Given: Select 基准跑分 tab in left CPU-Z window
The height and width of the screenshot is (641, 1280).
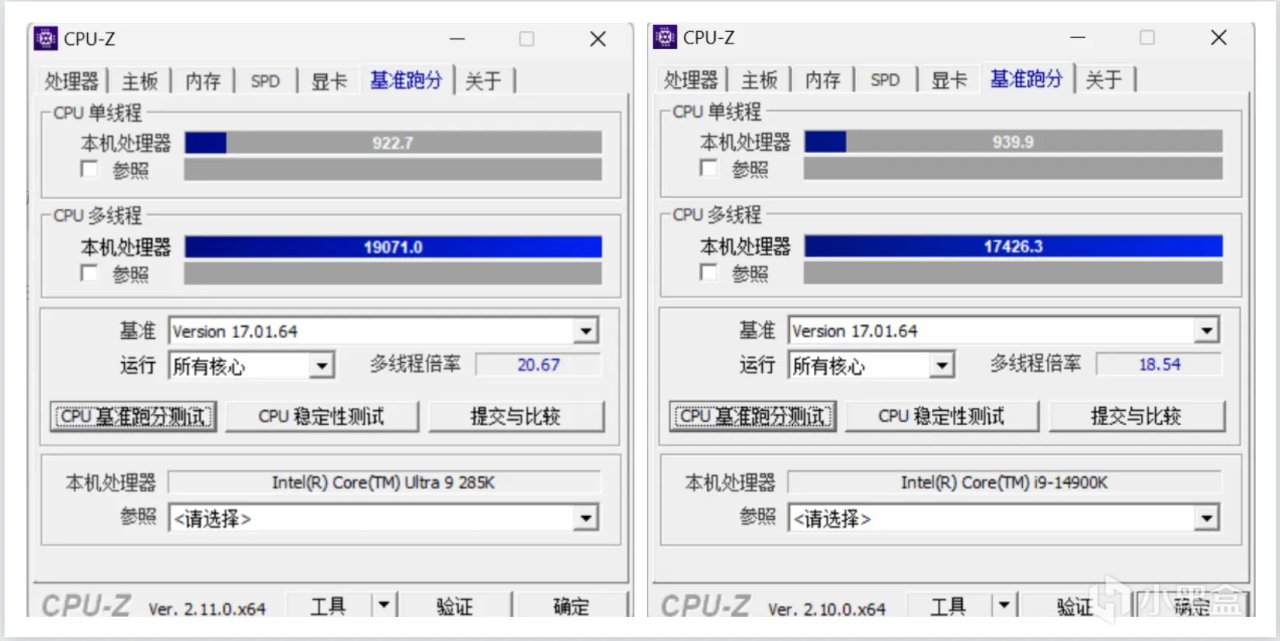Looking at the screenshot, I should (406, 80).
